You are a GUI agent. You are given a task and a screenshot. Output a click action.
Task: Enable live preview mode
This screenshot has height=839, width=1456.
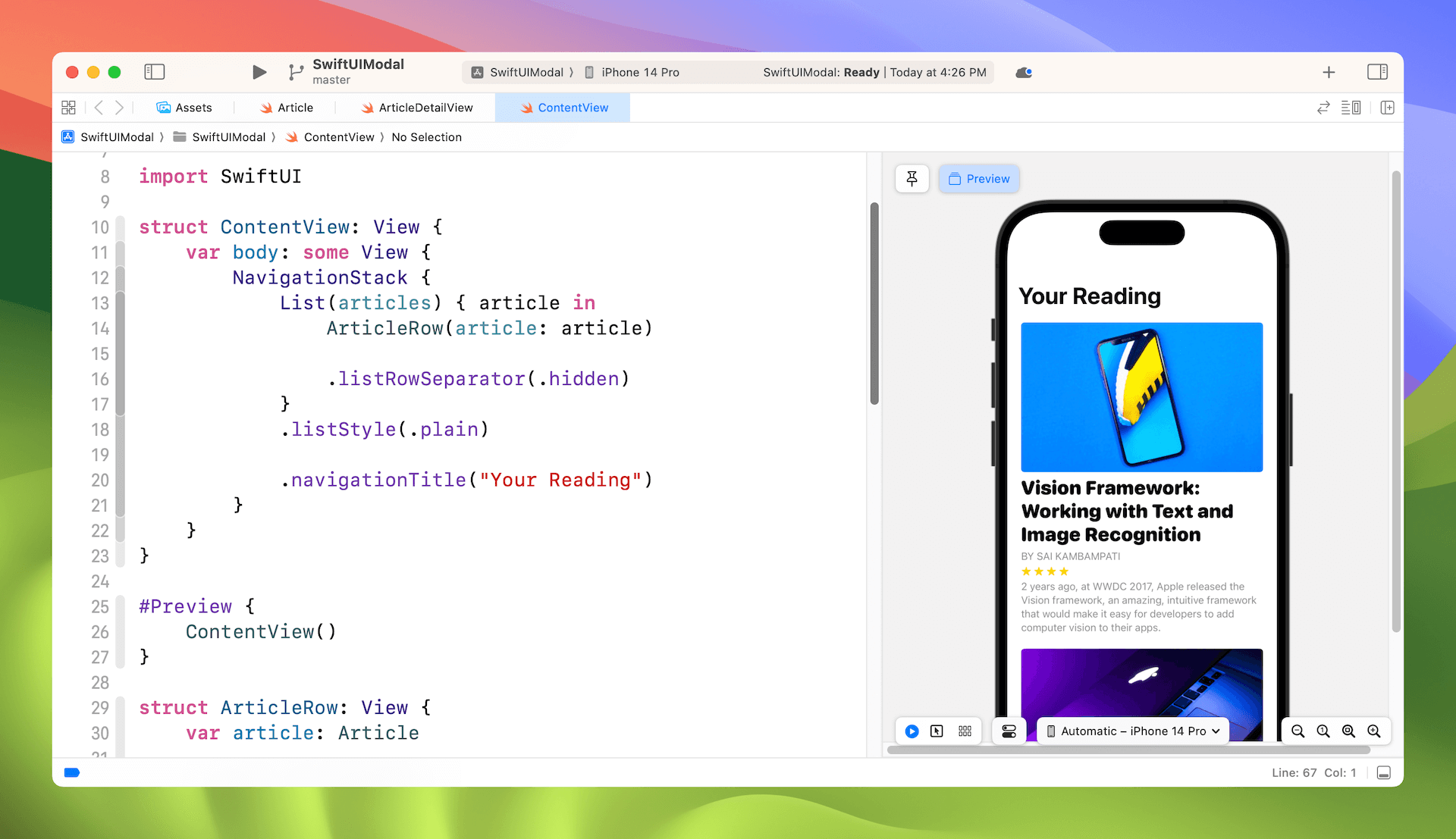(912, 731)
